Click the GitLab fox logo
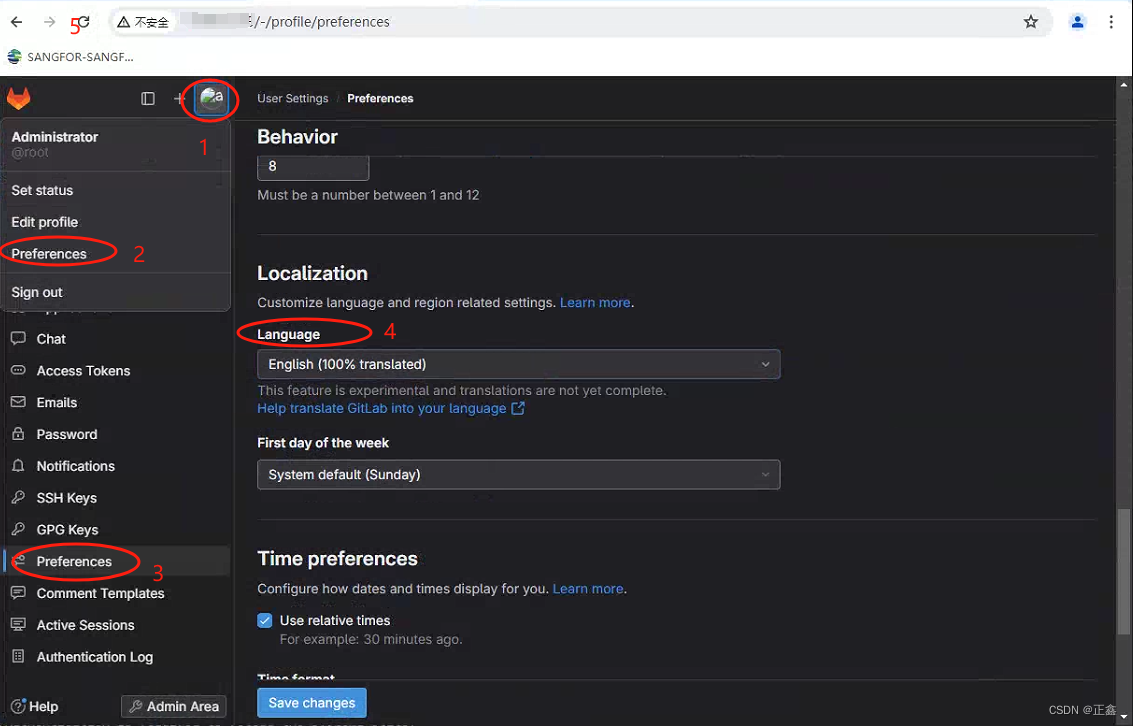 (x=19, y=98)
